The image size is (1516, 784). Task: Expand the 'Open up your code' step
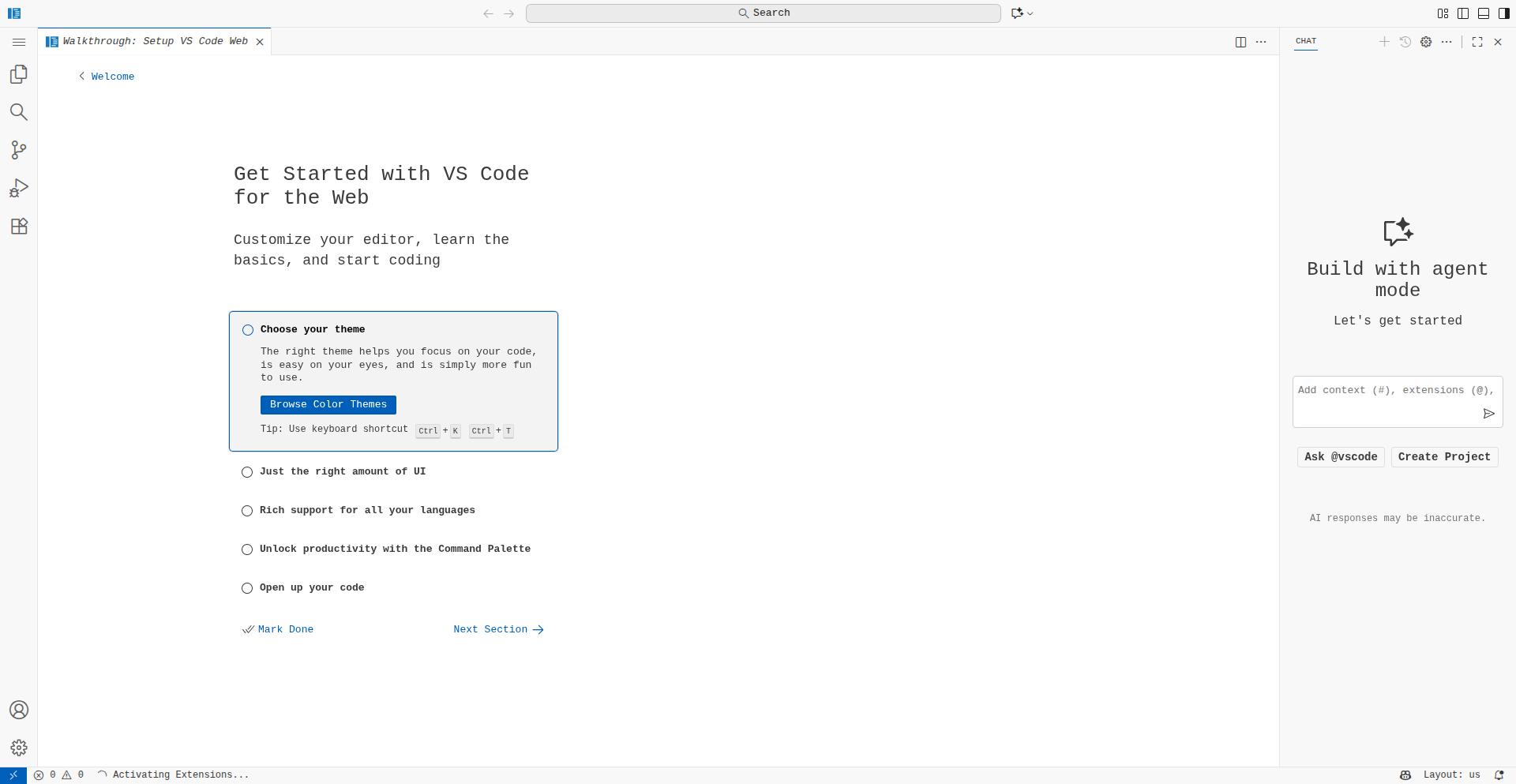tap(311, 587)
